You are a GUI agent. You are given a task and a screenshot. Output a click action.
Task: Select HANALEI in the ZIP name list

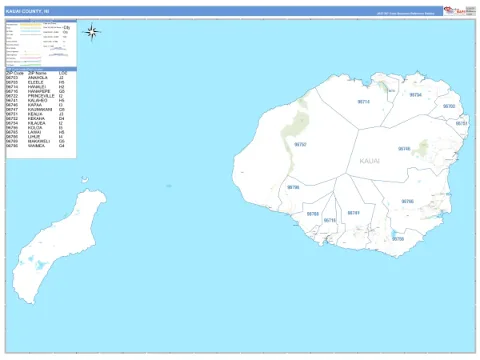37,87
